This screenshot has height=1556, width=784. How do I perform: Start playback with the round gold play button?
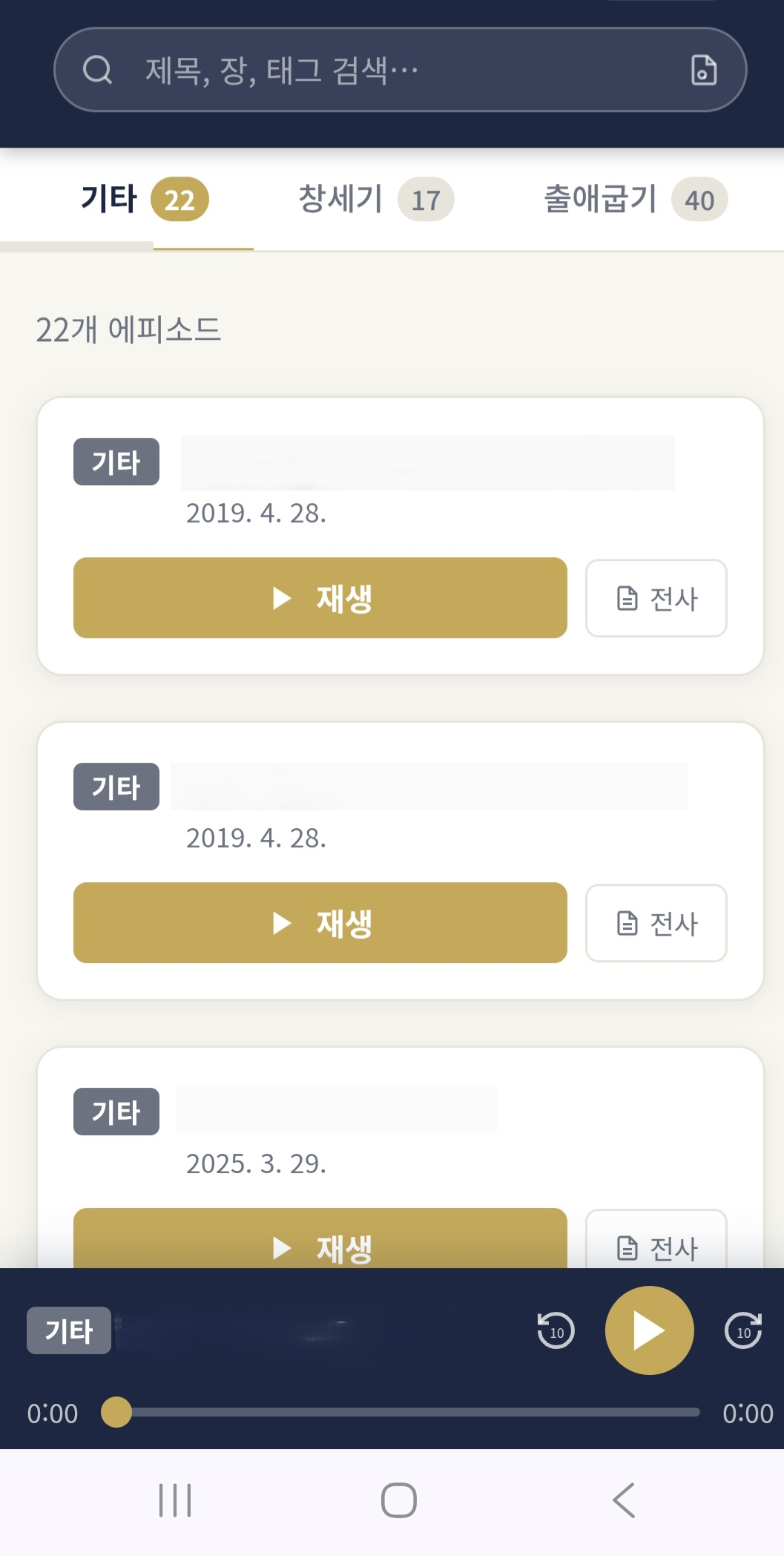click(650, 1330)
